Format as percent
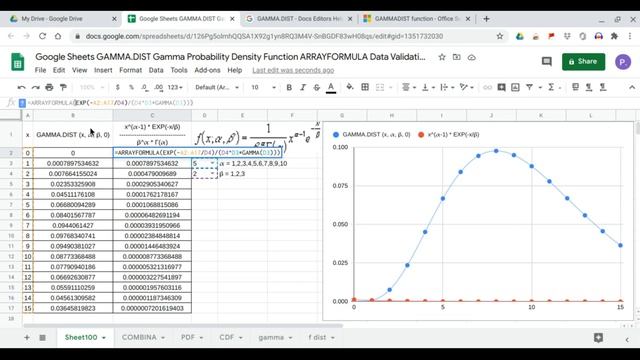 (x=131, y=87)
